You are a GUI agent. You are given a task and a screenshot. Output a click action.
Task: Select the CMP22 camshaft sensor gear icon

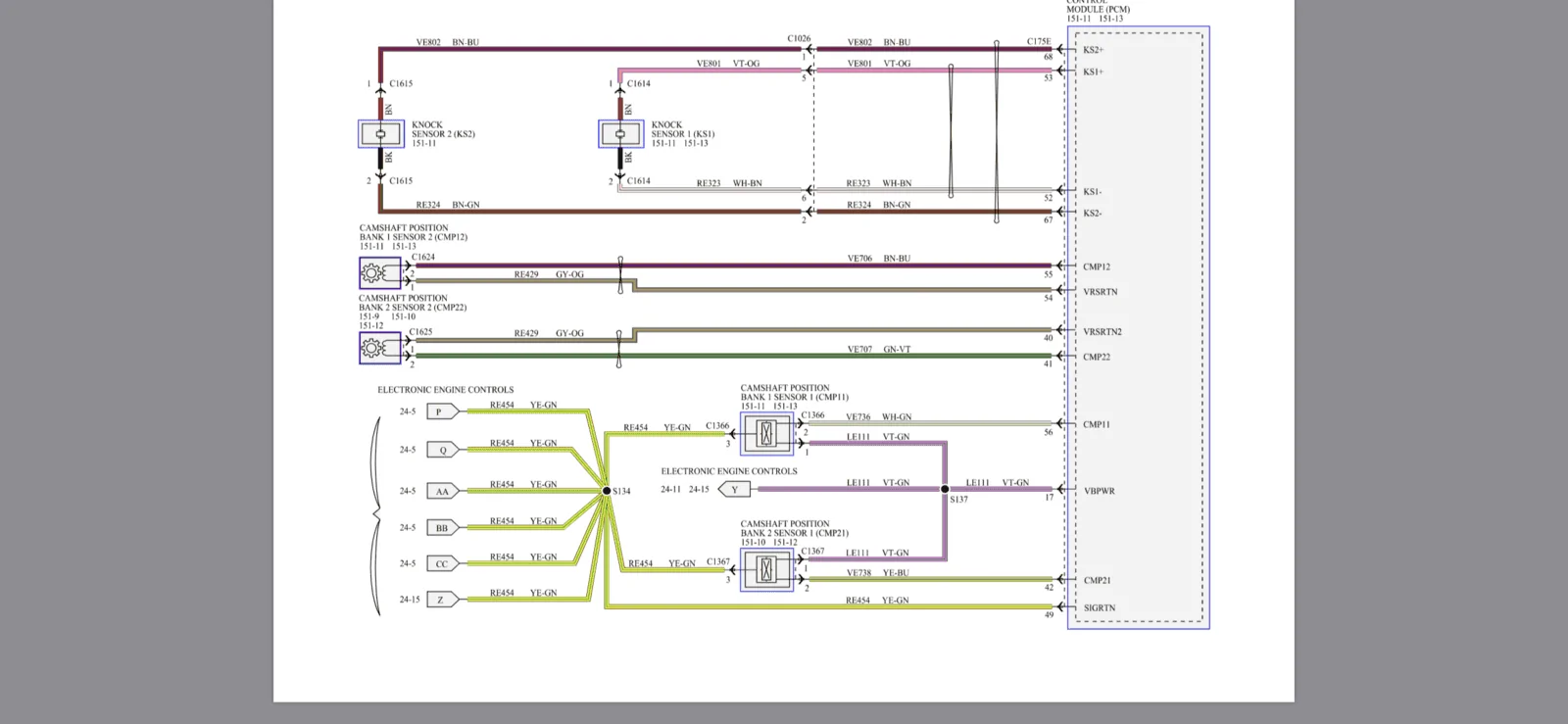click(x=380, y=348)
